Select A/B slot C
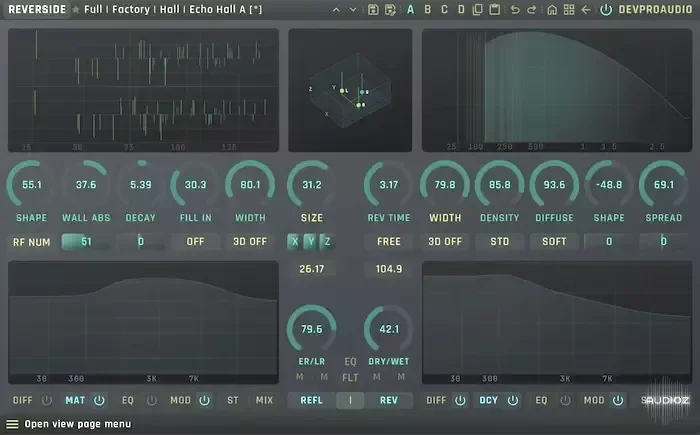Image resolution: width=700 pixels, height=435 pixels. tap(444, 9)
